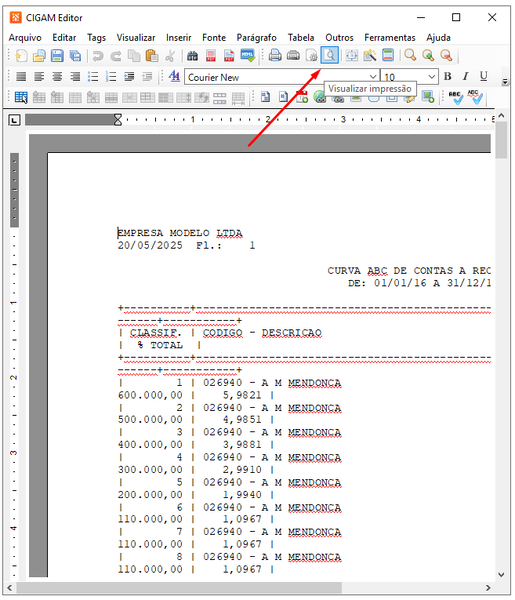Toggle italic formatting
Screen dimensions: 515x600
[465, 76]
